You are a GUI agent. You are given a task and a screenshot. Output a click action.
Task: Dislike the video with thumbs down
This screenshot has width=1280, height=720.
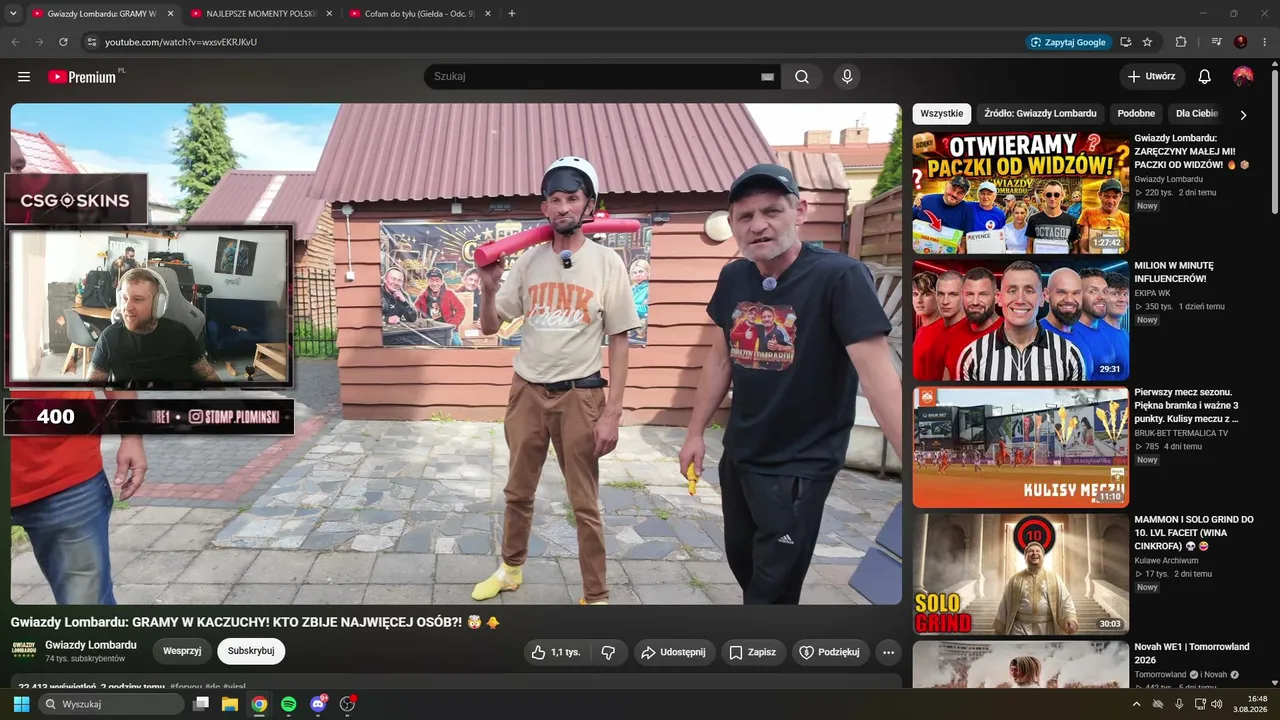point(608,652)
